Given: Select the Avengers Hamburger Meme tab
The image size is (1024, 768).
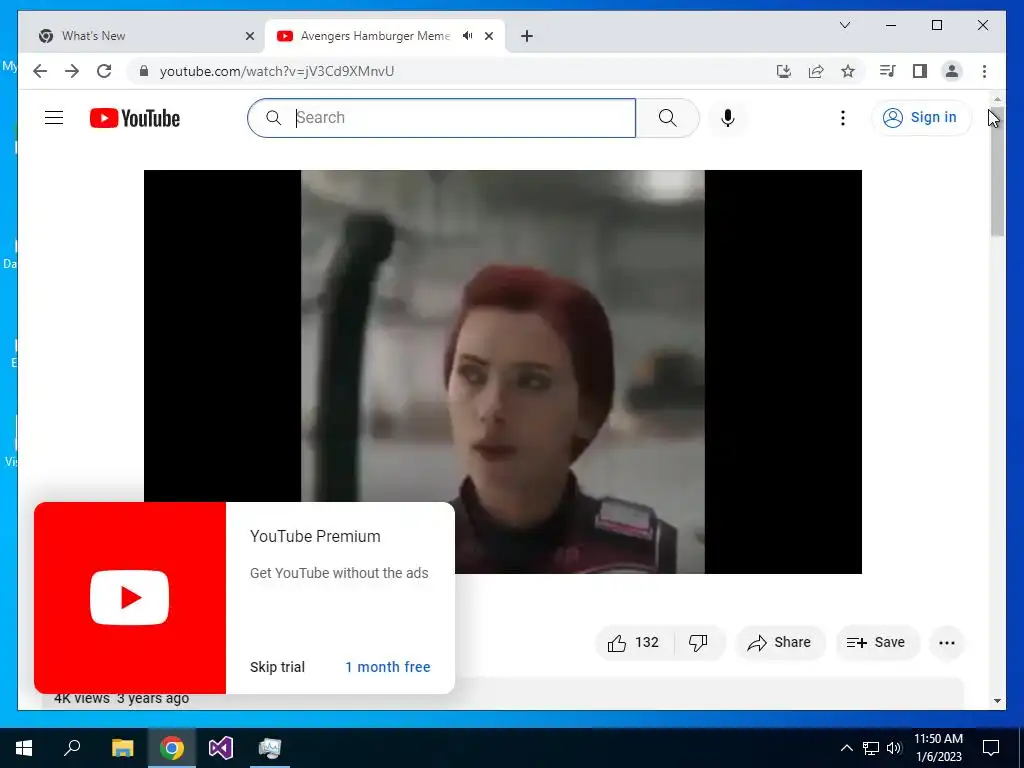Looking at the screenshot, I should pyautogui.click(x=376, y=36).
